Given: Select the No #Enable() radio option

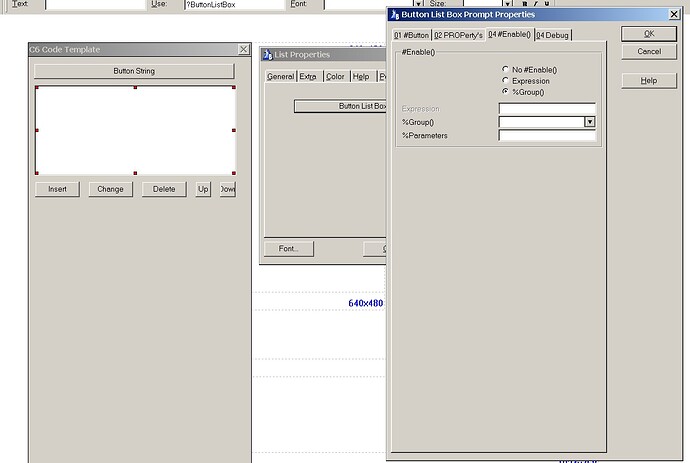Looking at the screenshot, I should [x=529, y=70].
